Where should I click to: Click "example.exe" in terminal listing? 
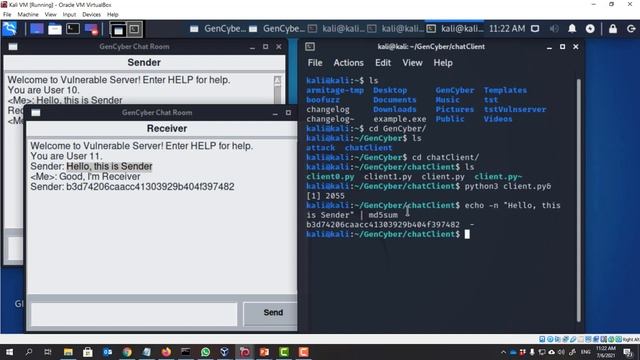(400, 119)
